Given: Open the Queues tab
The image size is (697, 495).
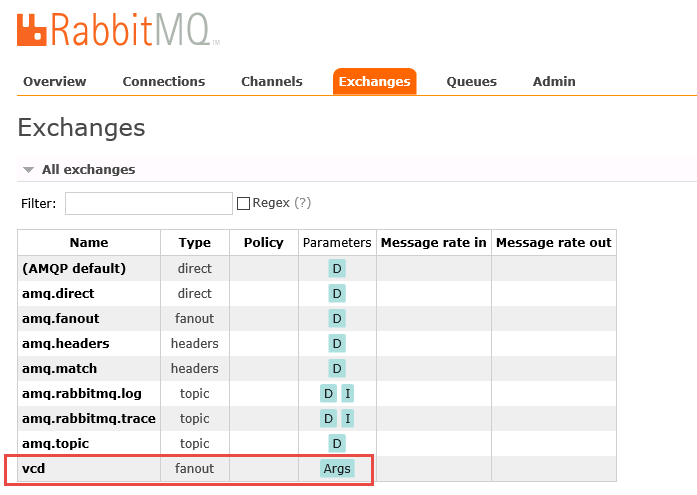Looking at the screenshot, I should tap(471, 82).
